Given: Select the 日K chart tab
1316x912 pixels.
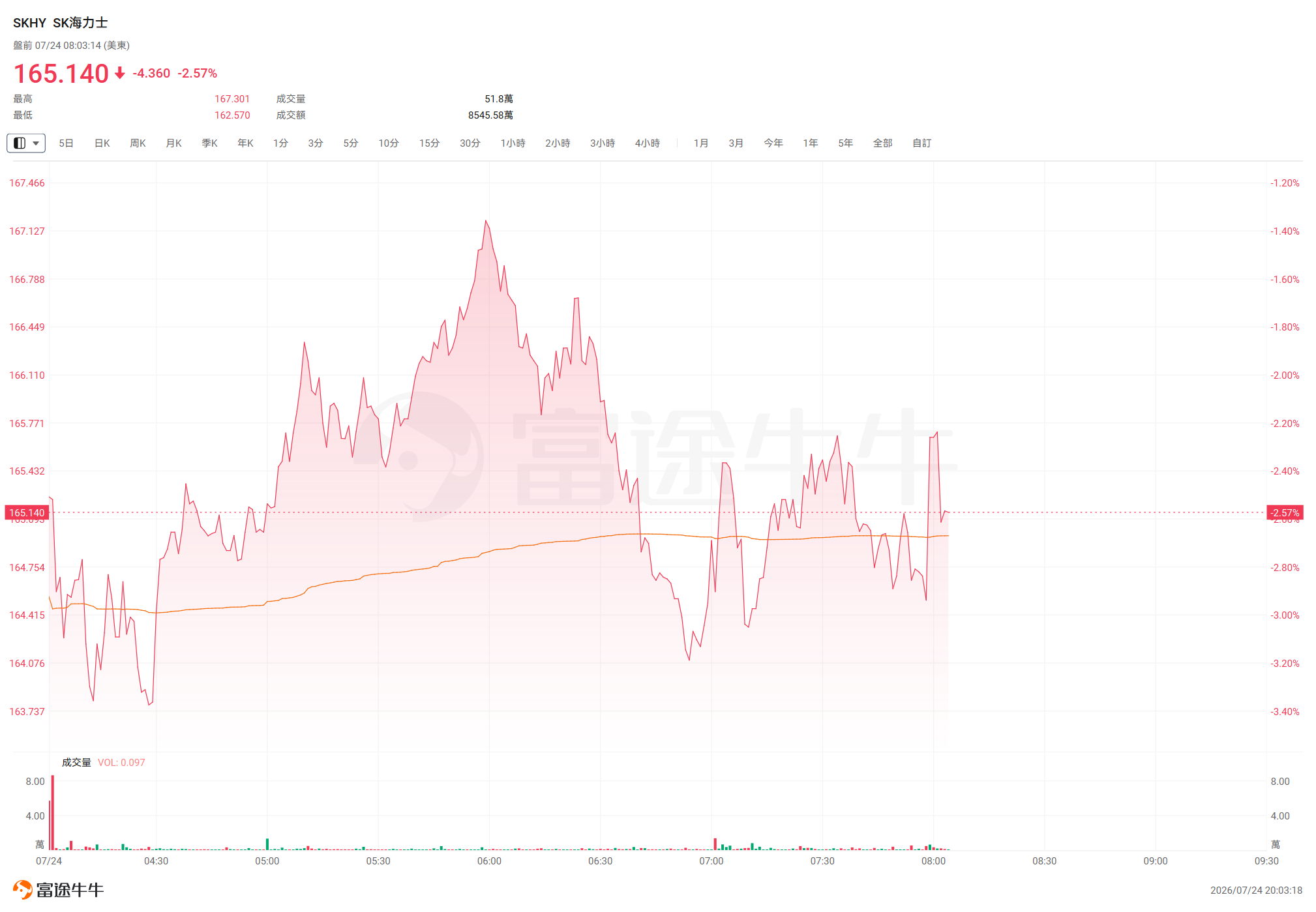Looking at the screenshot, I should pyautogui.click(x=102, y=143).
